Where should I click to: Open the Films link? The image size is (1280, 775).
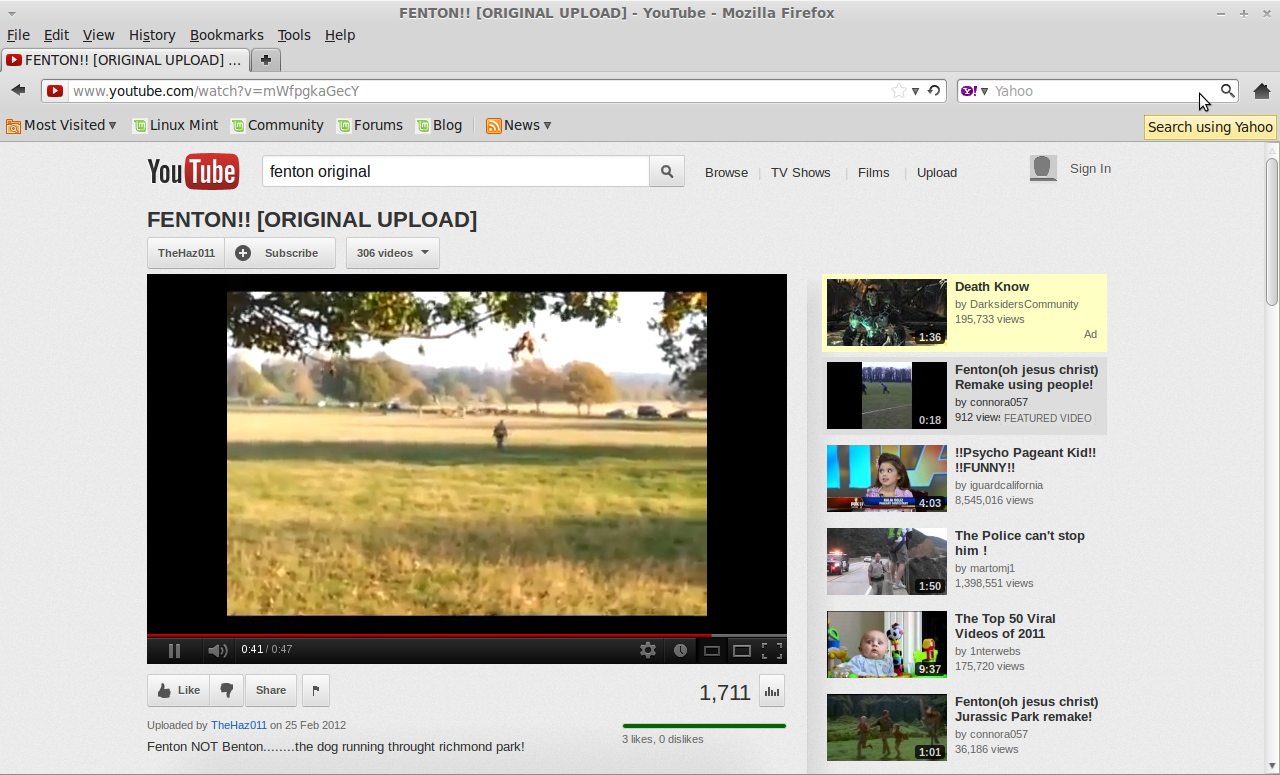[x=873, y=172]
